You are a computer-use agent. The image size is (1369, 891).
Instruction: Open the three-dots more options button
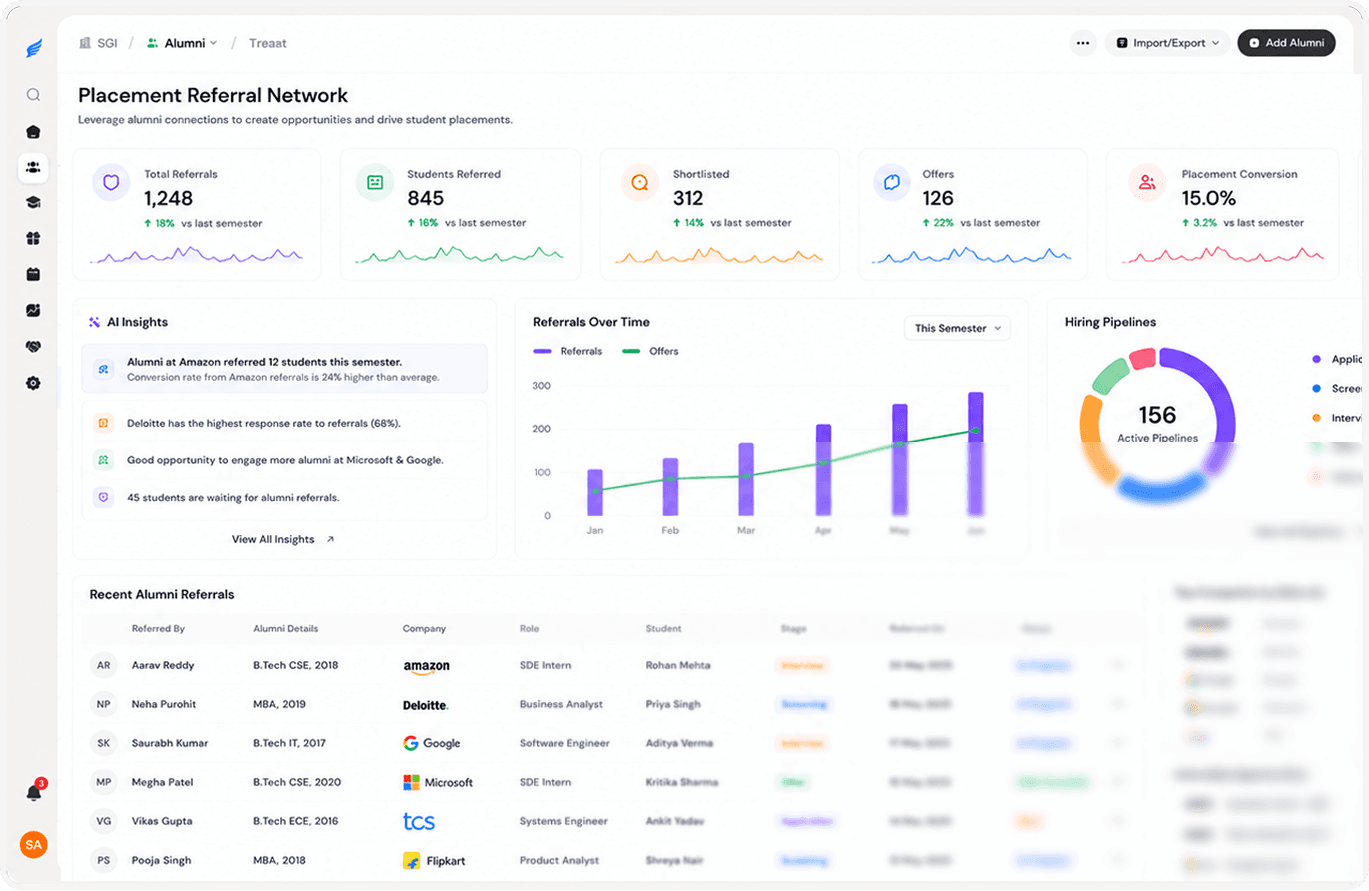pyautogui.click(x=1082, y=43)
